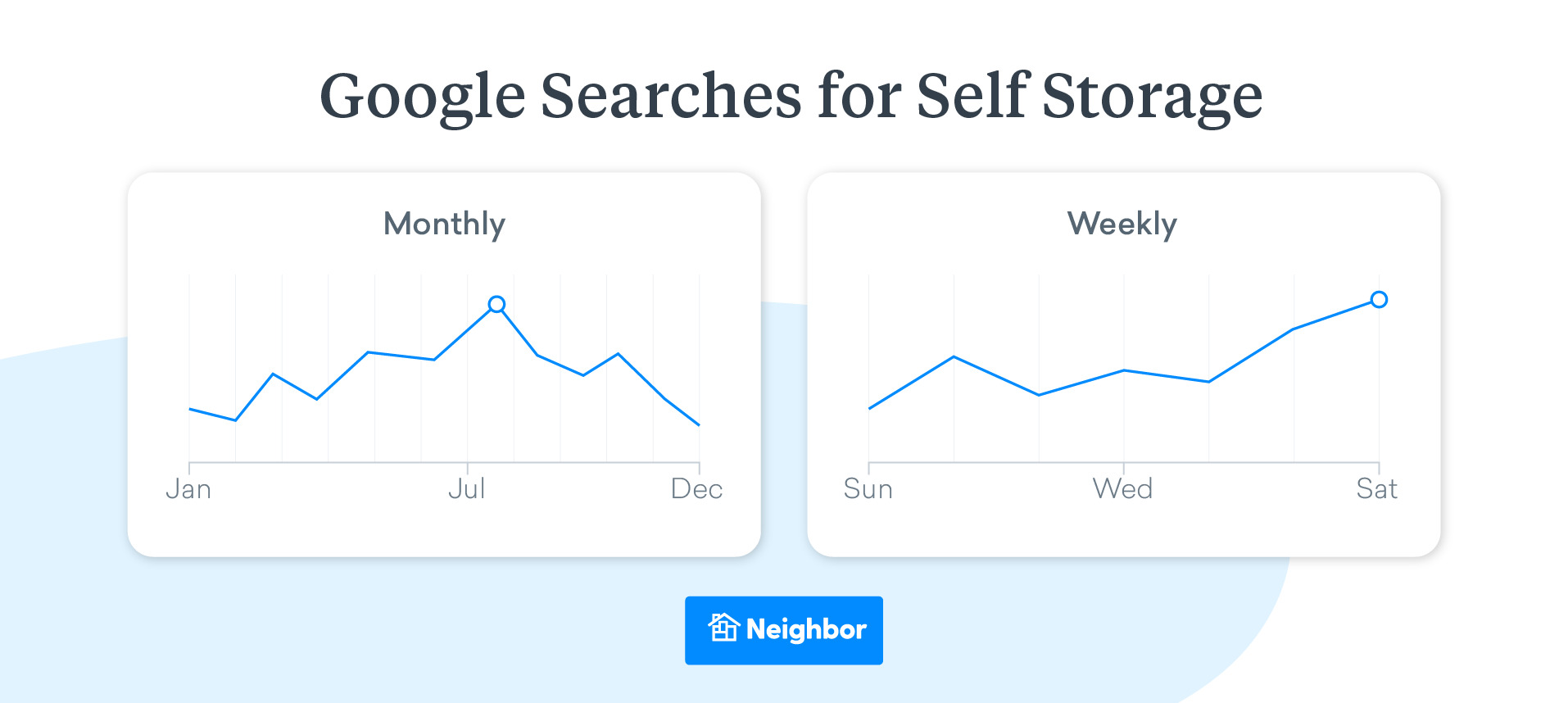Click the Weekly line's Monday peak point

click(954, 356)
